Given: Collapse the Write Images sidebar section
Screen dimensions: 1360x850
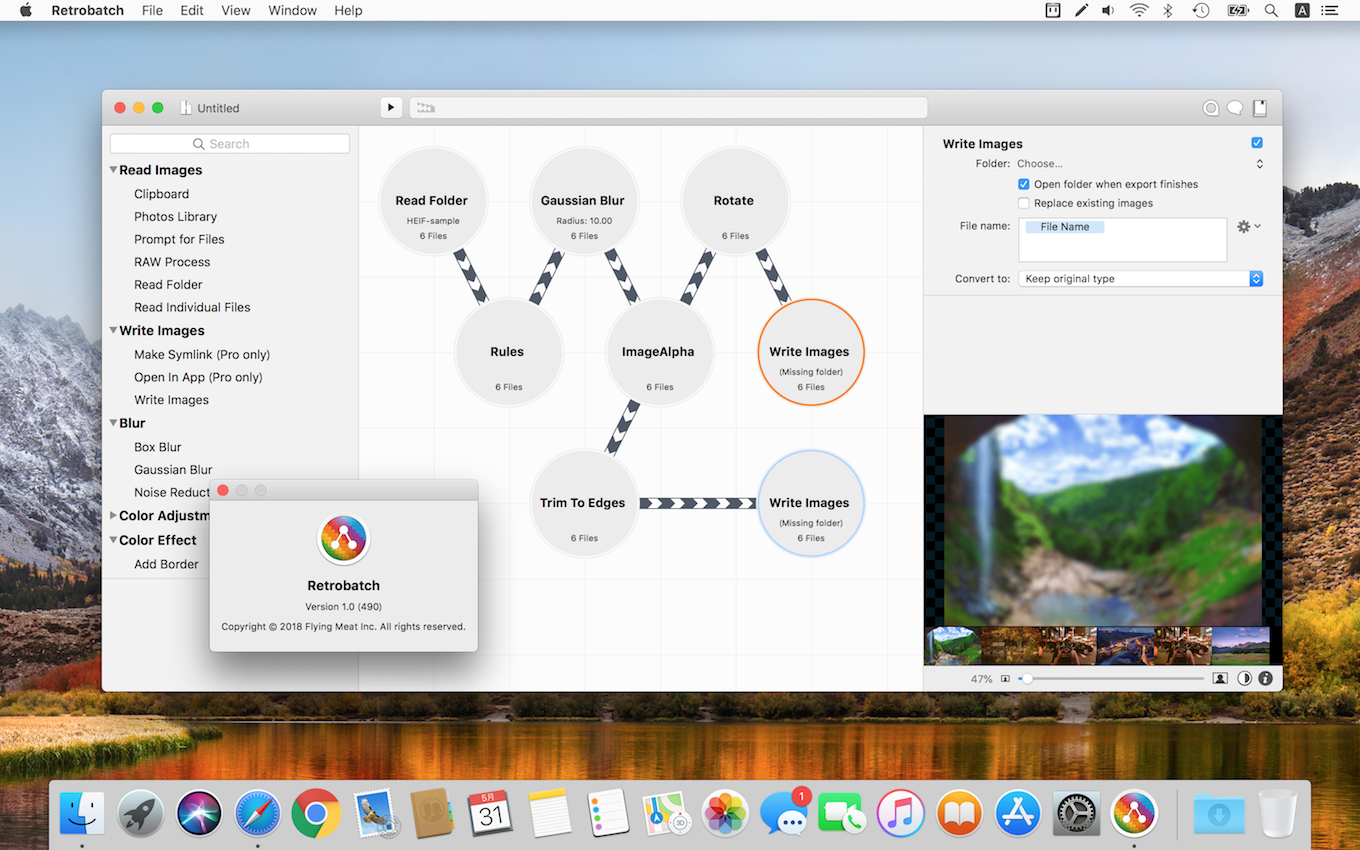Looking at the screenshot, I should [113, 330].
